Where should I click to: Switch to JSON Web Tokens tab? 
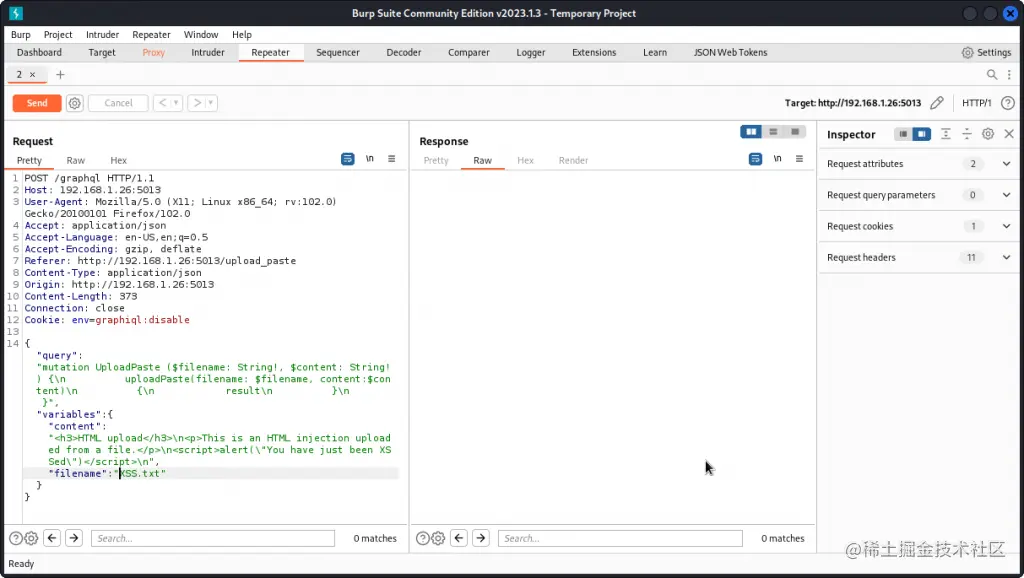[x=730, y=52]
